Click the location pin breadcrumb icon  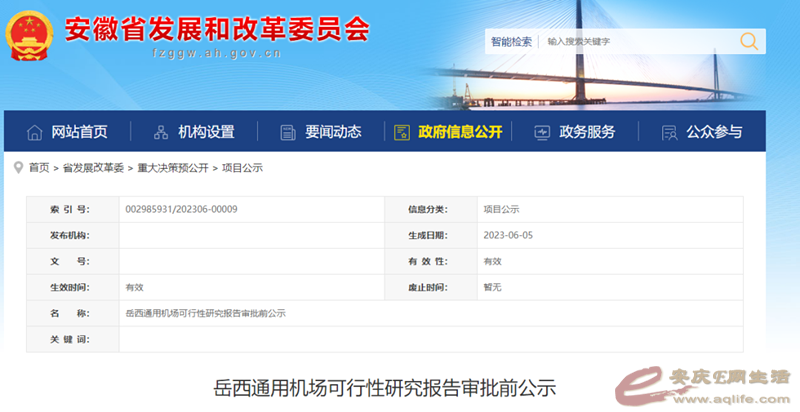[18, 168]
